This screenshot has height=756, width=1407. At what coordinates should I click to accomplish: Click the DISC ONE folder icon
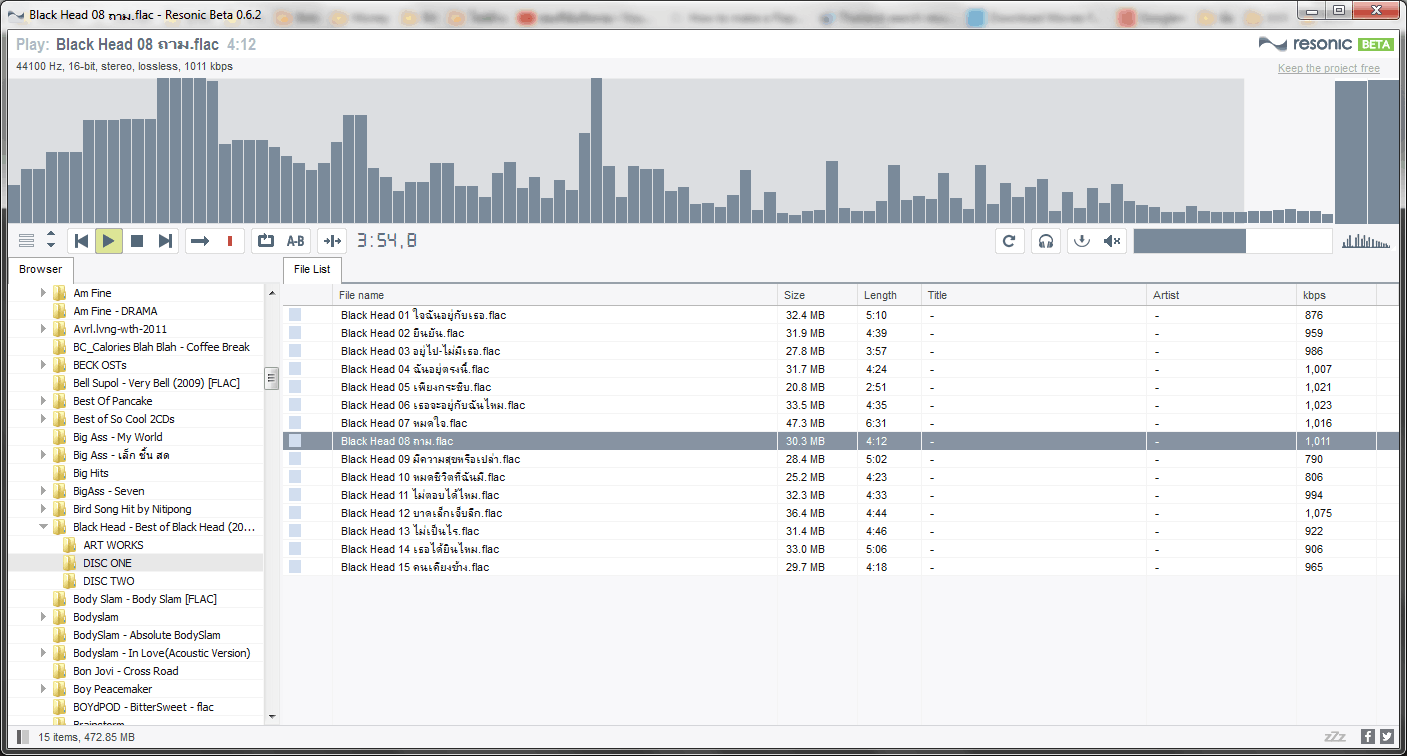pos(70,563)
